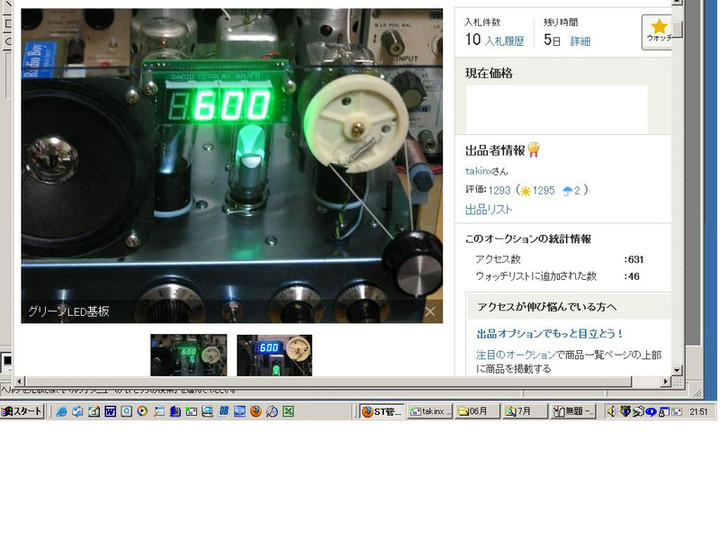720x540 pixels.
Task: Click 注目のオークション link
Action: point(515,354)
